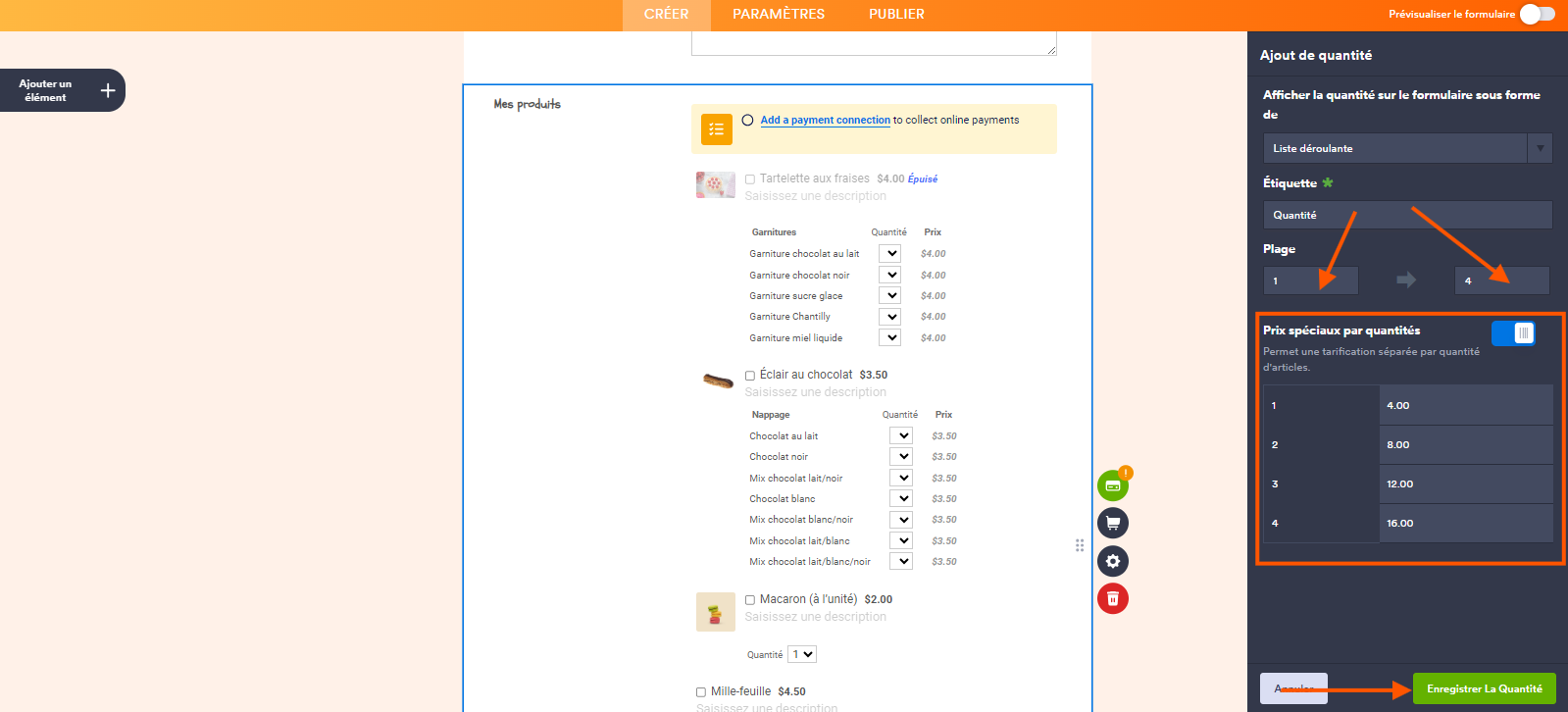Click the drag handle dots icon

(1080, 545)
